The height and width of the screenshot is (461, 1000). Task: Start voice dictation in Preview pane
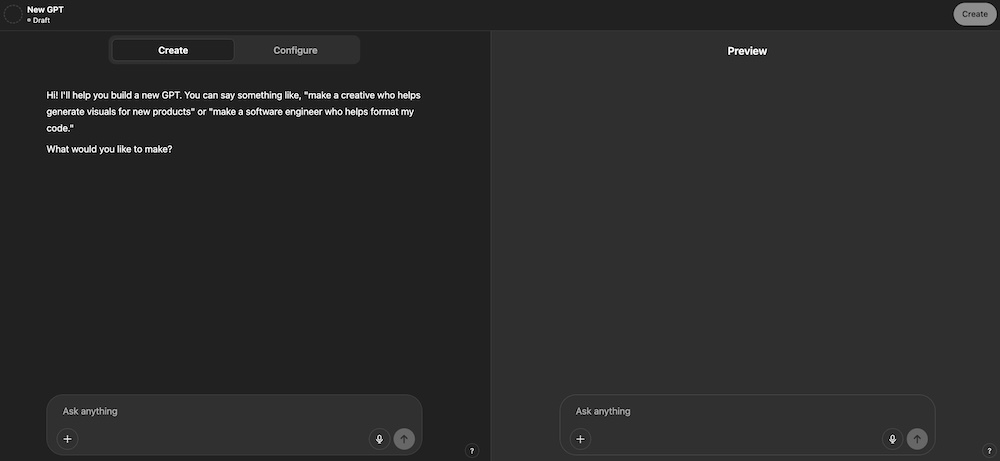[893, 439]
